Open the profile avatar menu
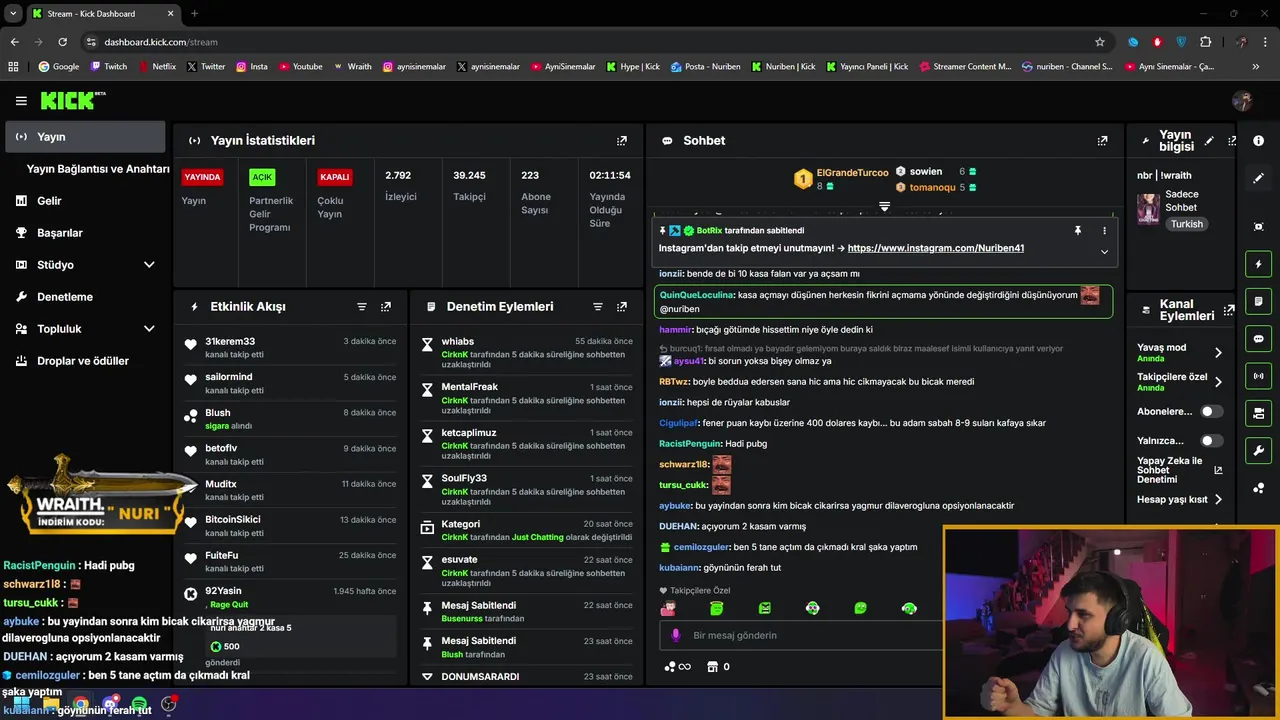The width and height of the screenshot is (1280, 720). [x=1242, y=100]
